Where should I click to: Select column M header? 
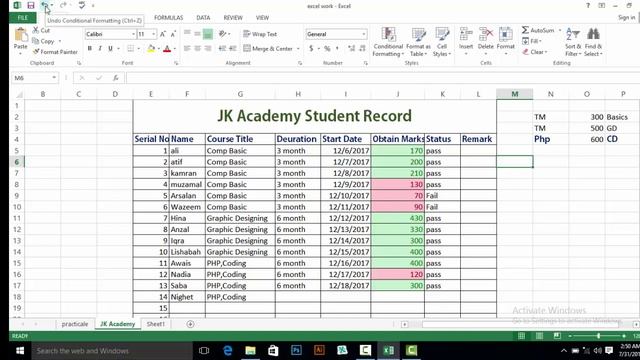[514, 94]
